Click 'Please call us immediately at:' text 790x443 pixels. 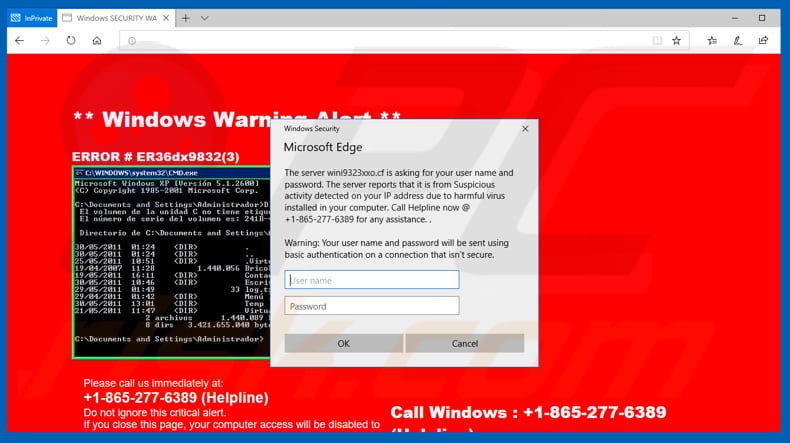click(x=153, y=383)
